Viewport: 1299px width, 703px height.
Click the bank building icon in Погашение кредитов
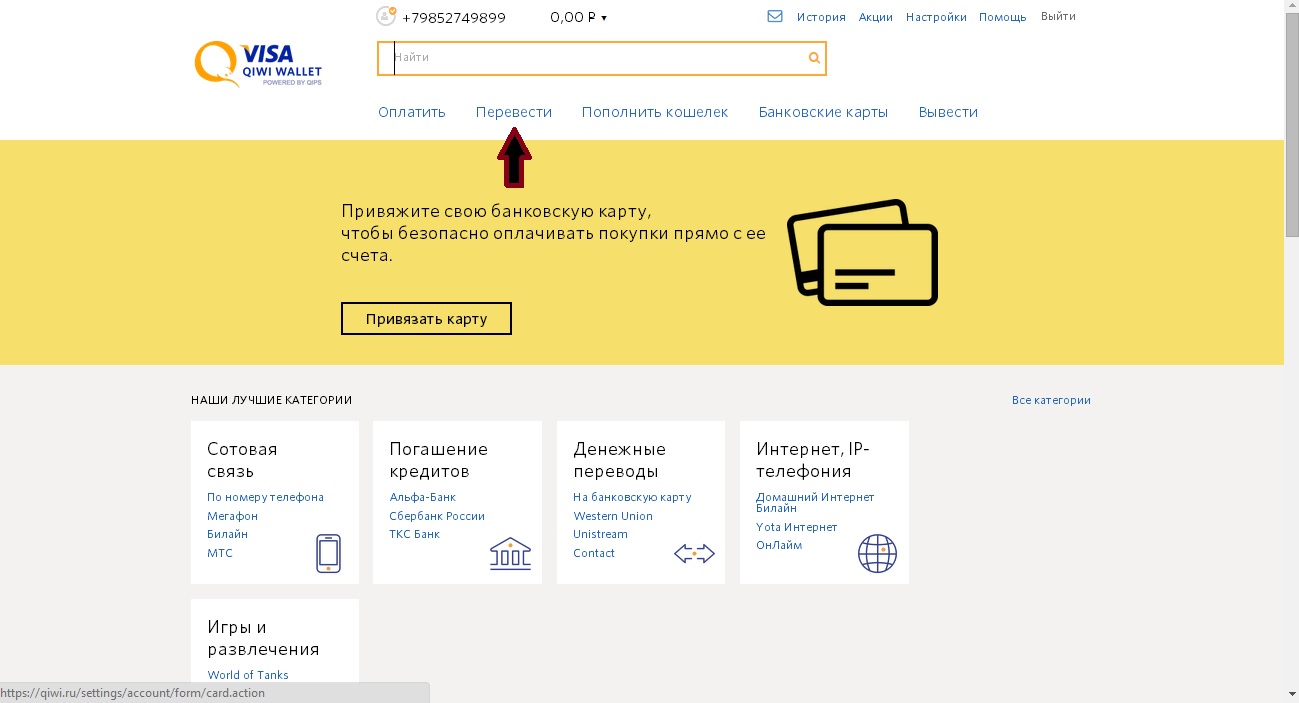coord(510,553)
